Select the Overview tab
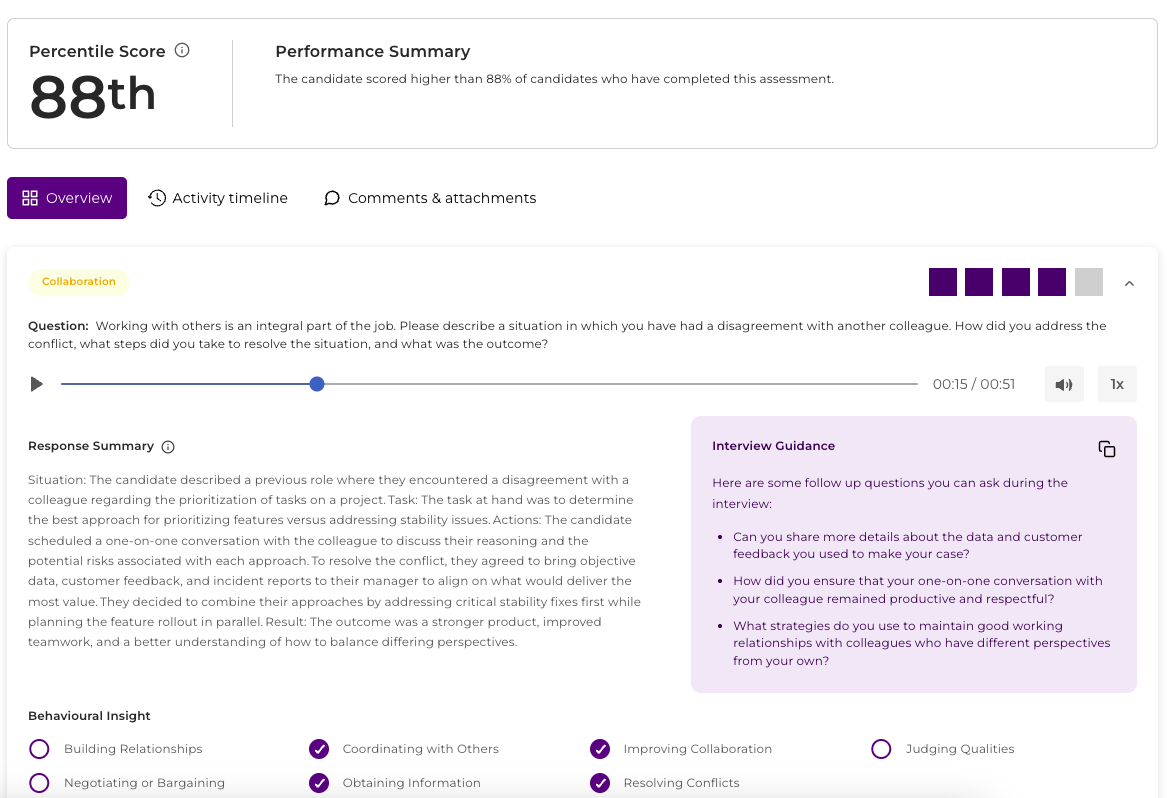The height and width of the screenshot is (798, 1167). (67, 198)
